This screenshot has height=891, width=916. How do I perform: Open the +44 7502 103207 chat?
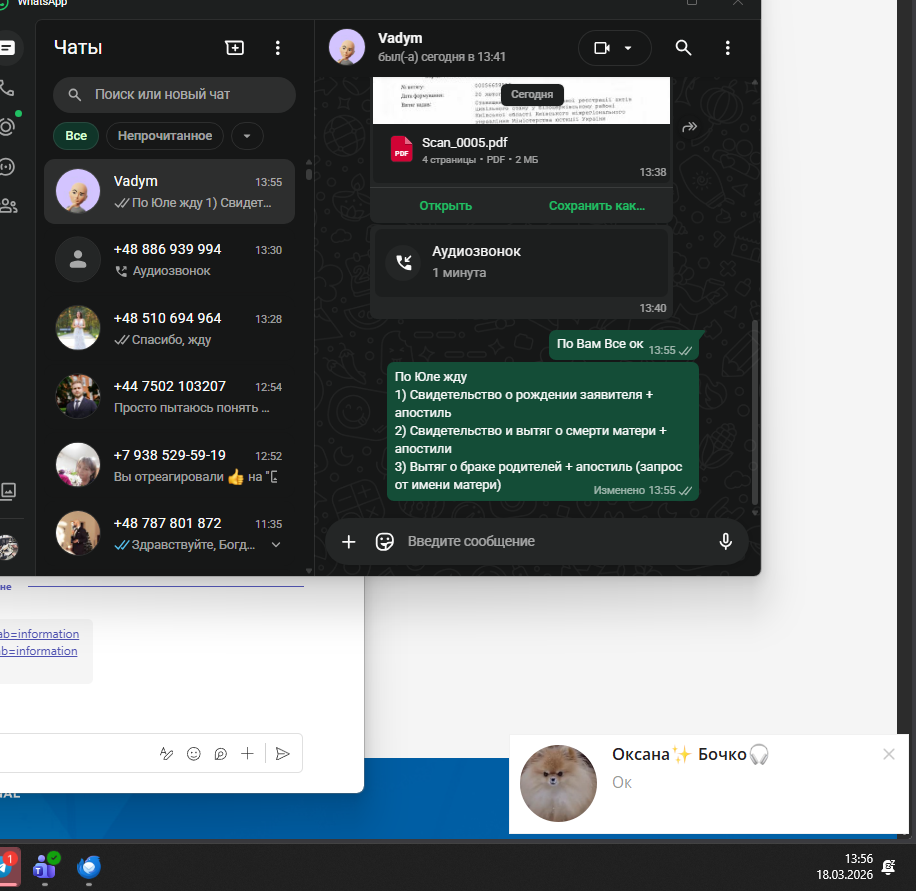[169, 397]
